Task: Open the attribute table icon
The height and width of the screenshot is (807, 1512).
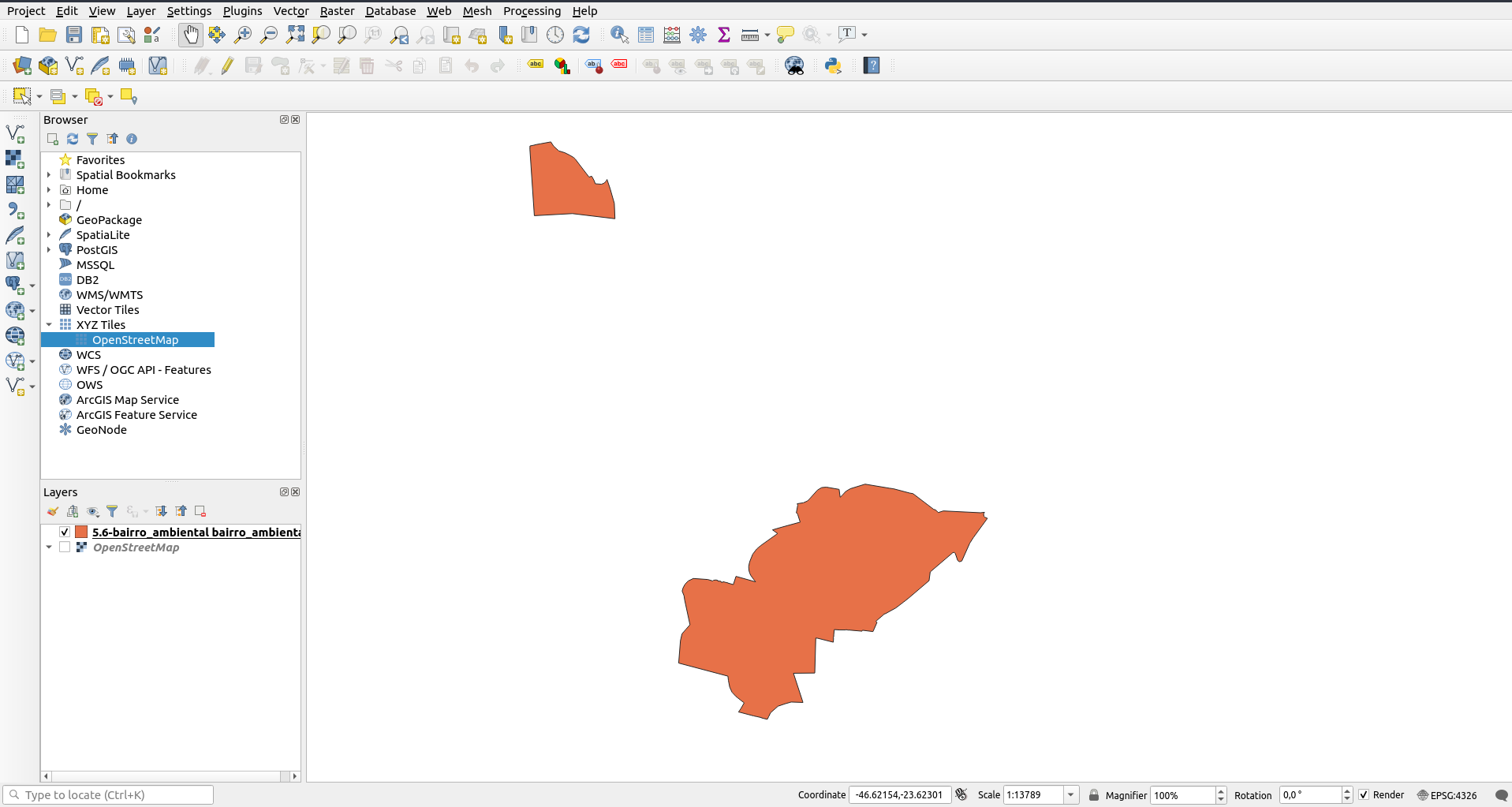Action: click(x=646, y=35)
